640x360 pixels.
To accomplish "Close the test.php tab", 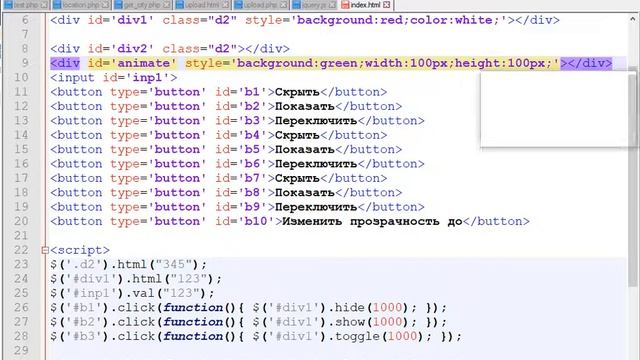I will (x=44, y=5).
